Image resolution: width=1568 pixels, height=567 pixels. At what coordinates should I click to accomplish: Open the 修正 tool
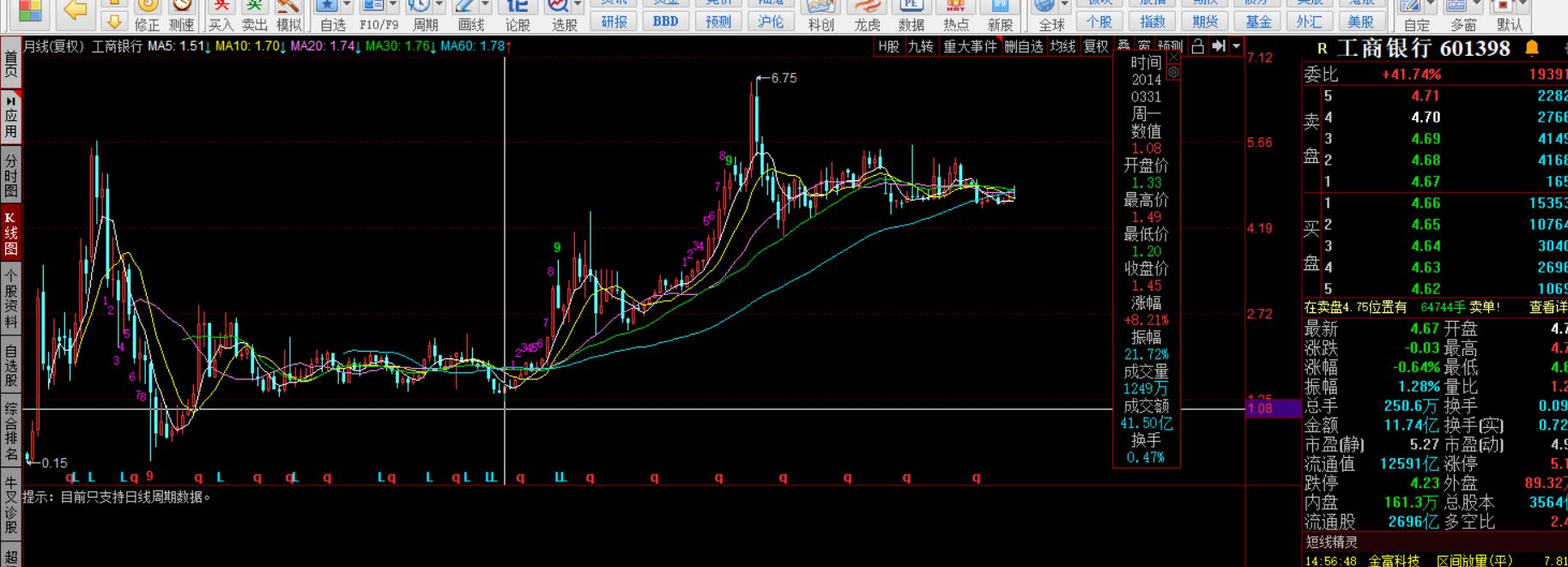click(x=148, y=15)
